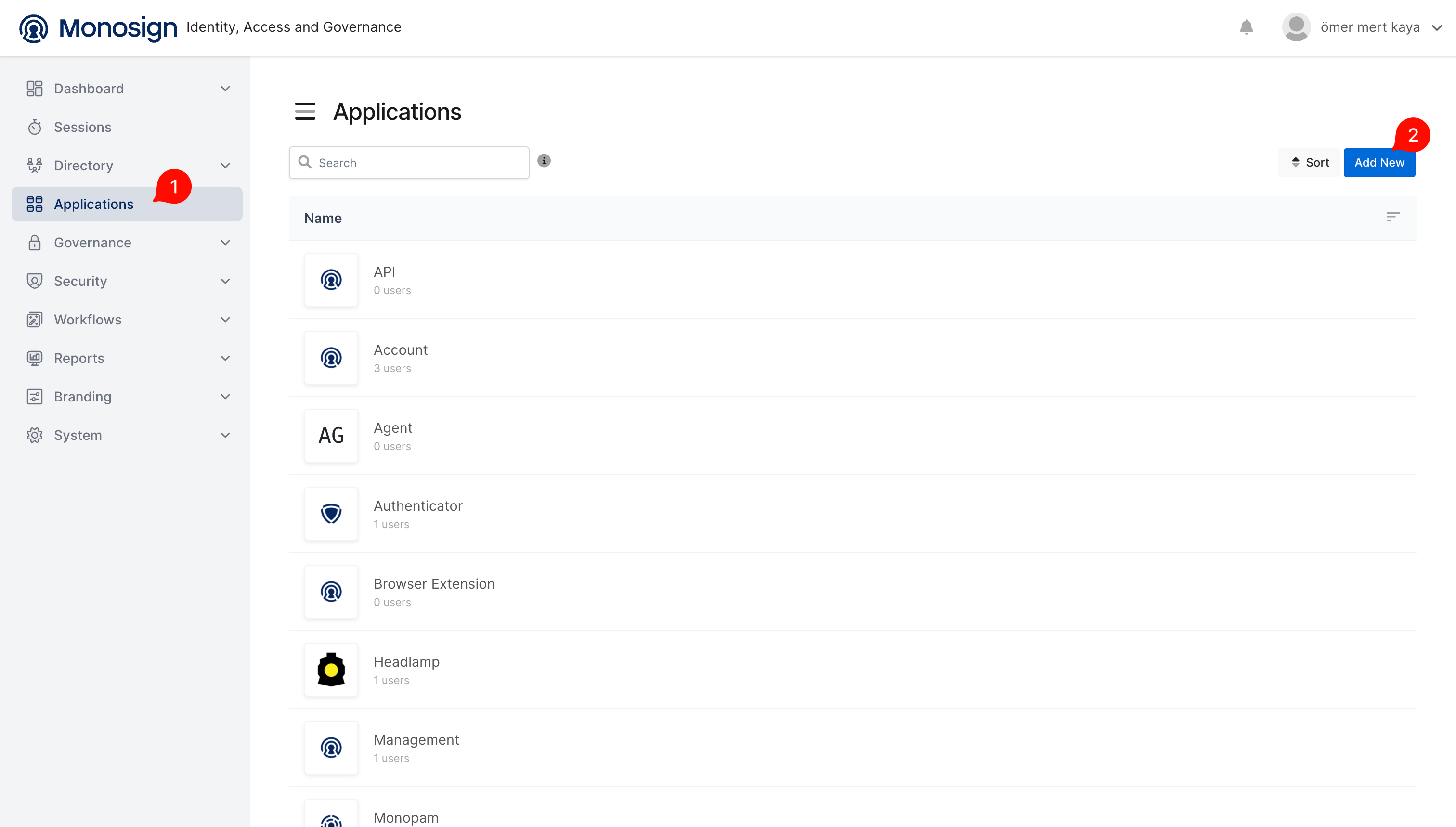1456x827 pixels.
Task: Click the Name column header
Action: click(323, 218)
